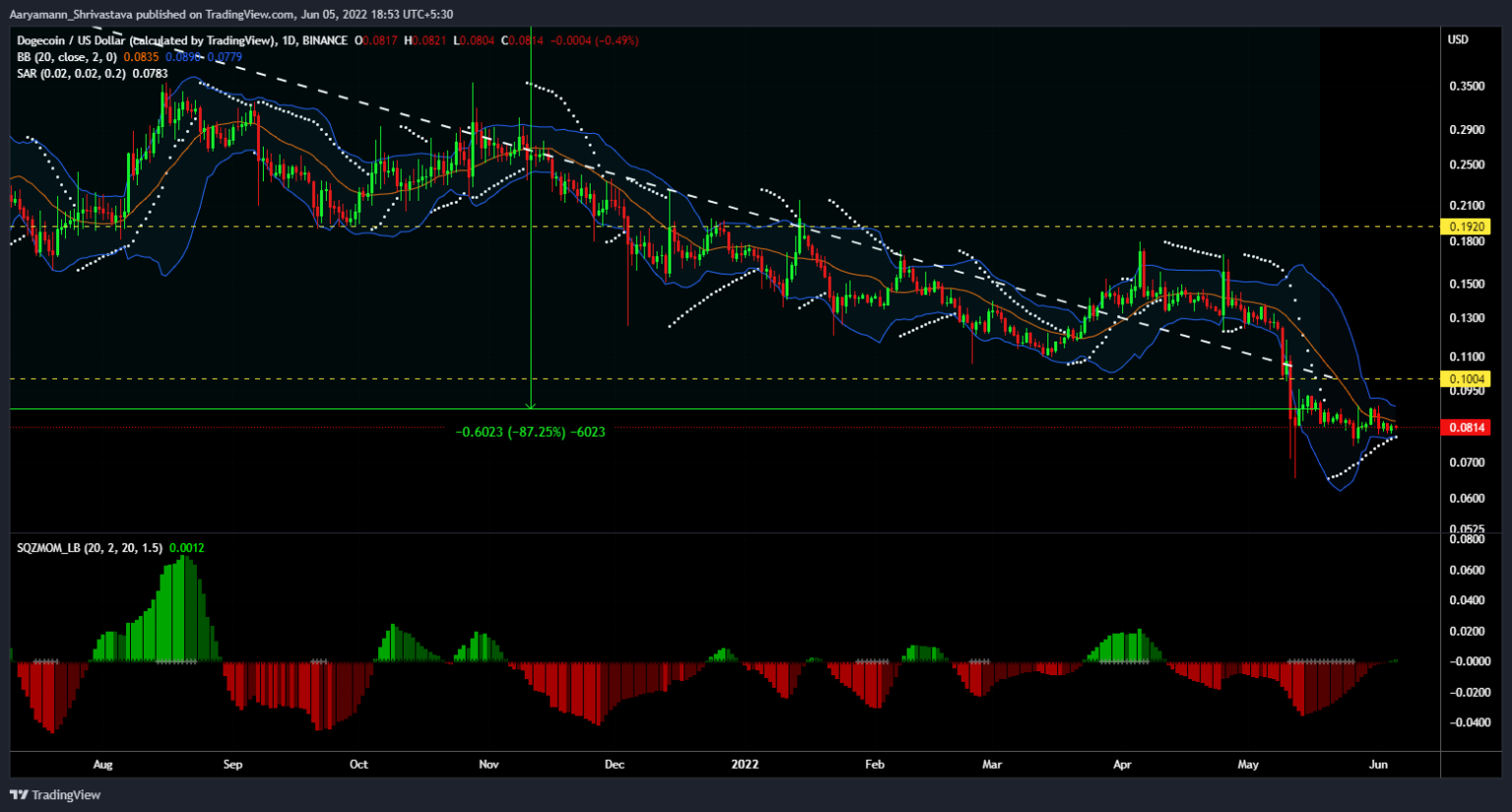Open the SQZMOM_LB indicator legend
This screenshot has height=812, width=1512.
coord(90,547)
